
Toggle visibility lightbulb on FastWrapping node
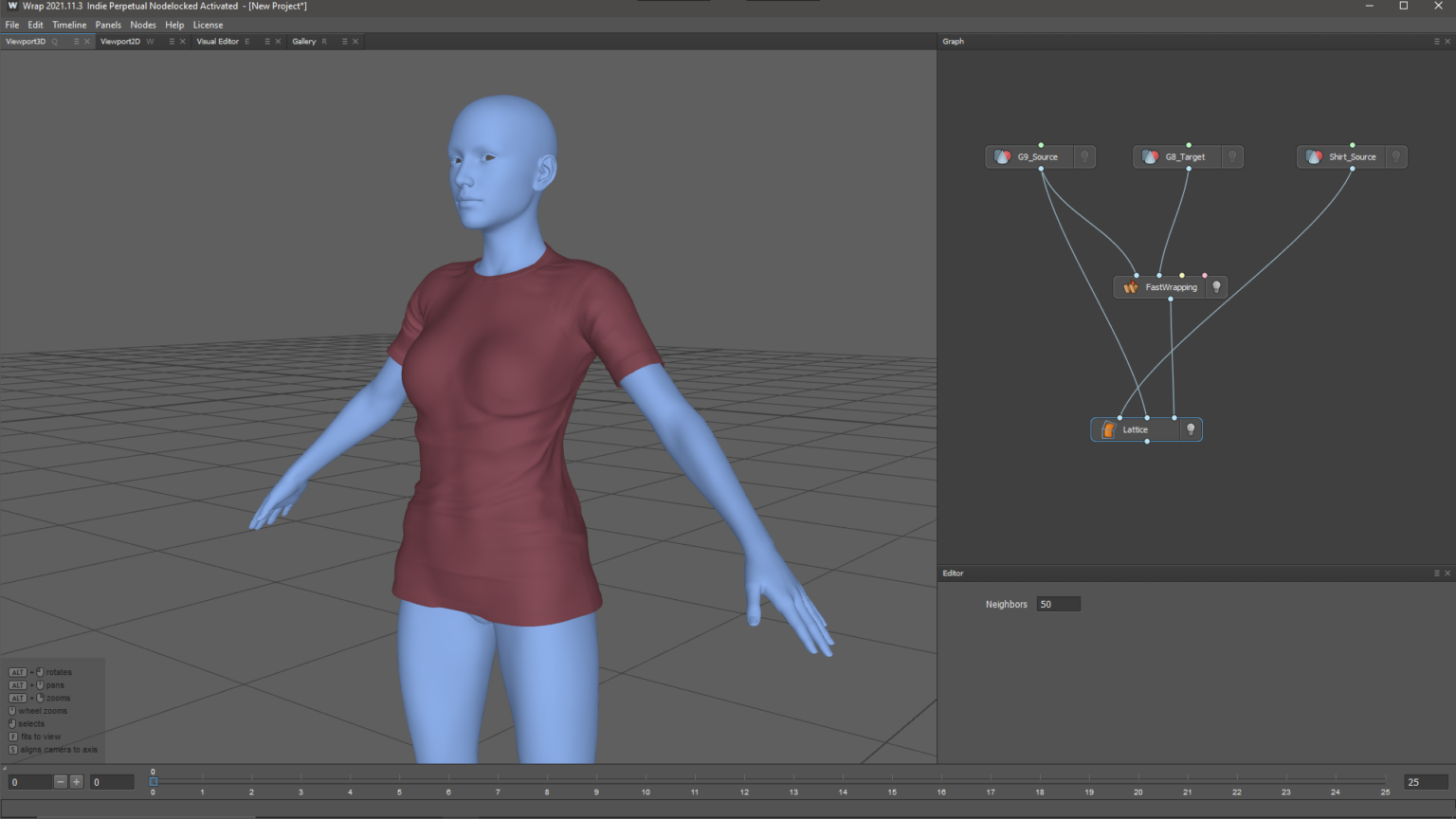[1217, 286]
